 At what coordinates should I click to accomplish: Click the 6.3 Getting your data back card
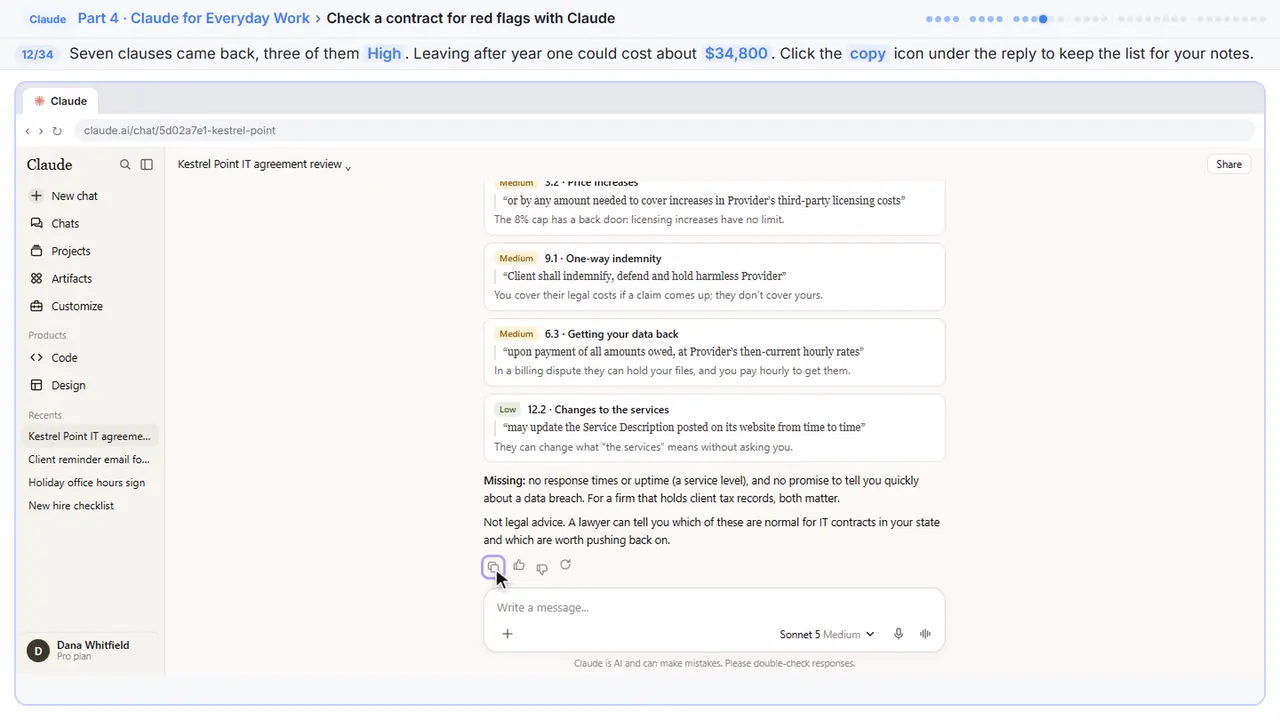point(714,352)
